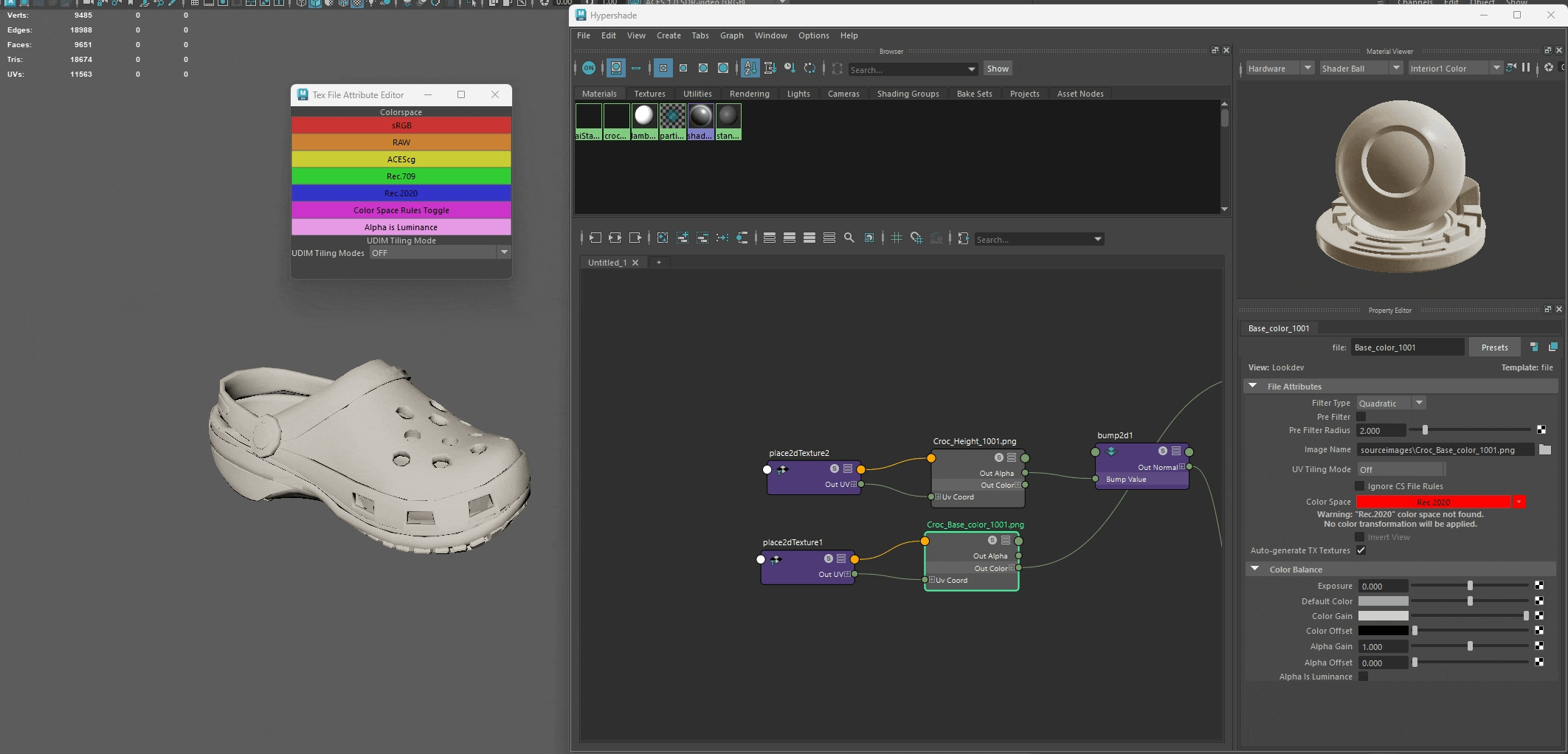
Task: Click the Color Offset black swatch
Action: pyautogui.click(x=1383, y=631)
